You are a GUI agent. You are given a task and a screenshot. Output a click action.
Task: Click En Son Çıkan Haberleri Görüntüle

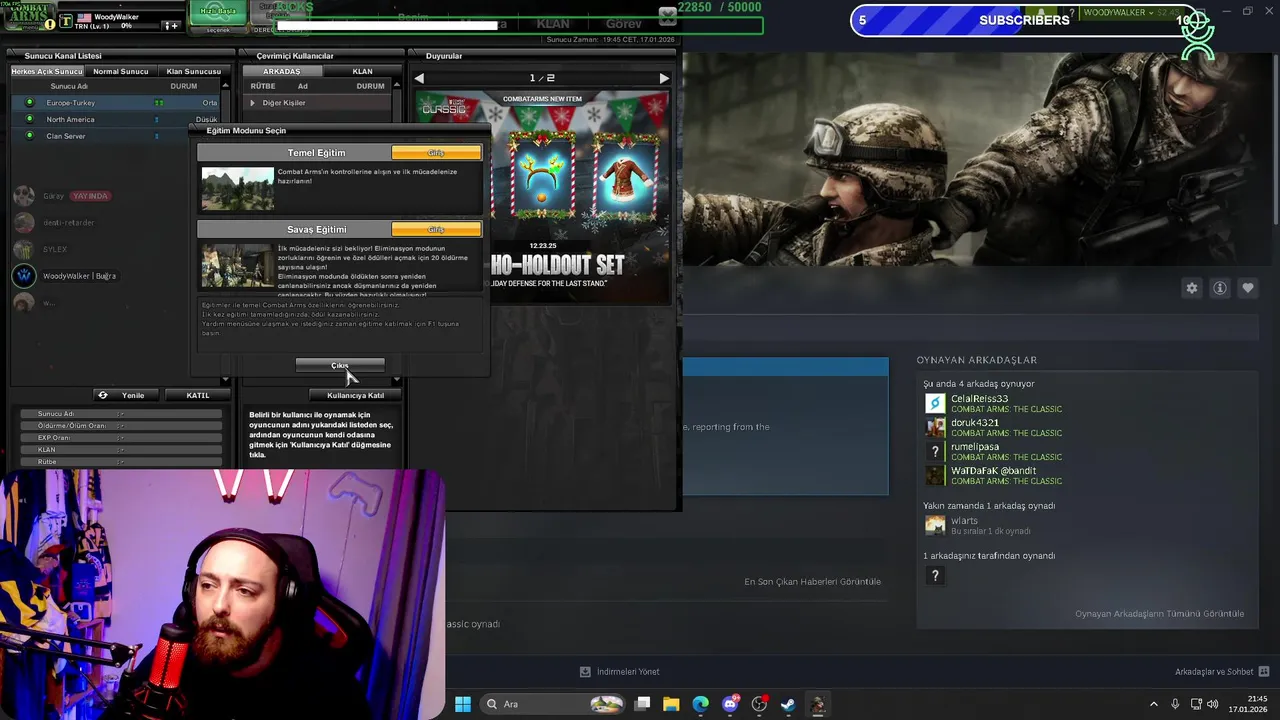tap(812, 582)
